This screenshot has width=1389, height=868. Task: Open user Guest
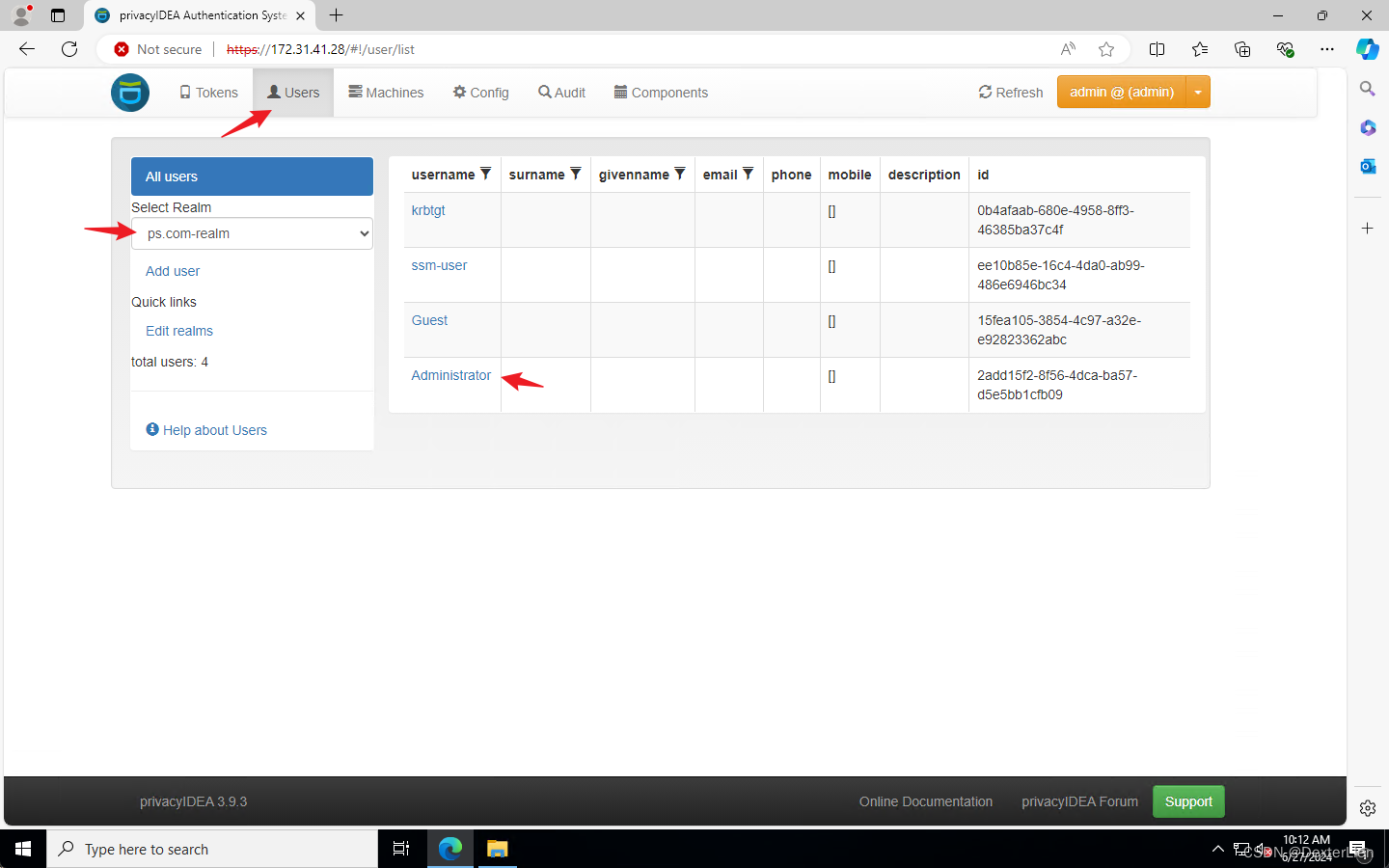pyautogui.click(x=429, y=320)
